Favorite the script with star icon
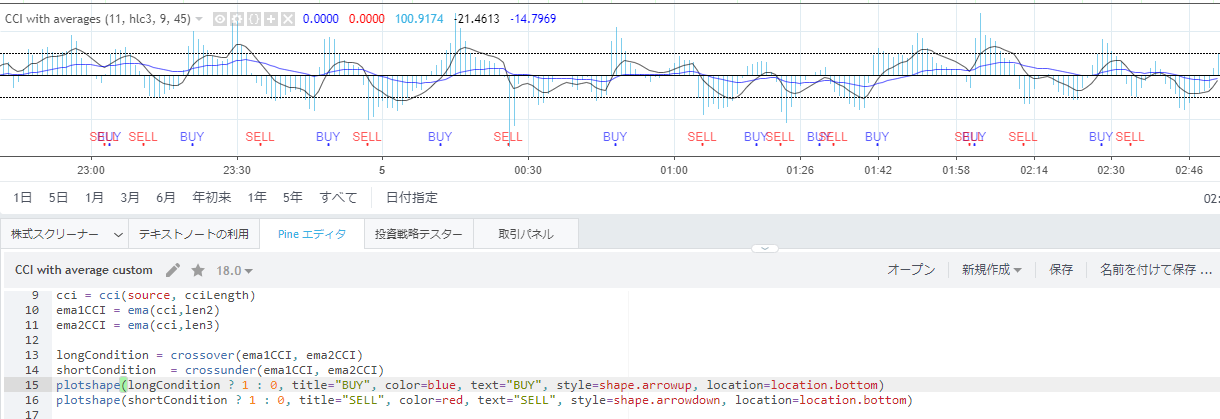This screenshot has width=1220, height=419. 198,270
